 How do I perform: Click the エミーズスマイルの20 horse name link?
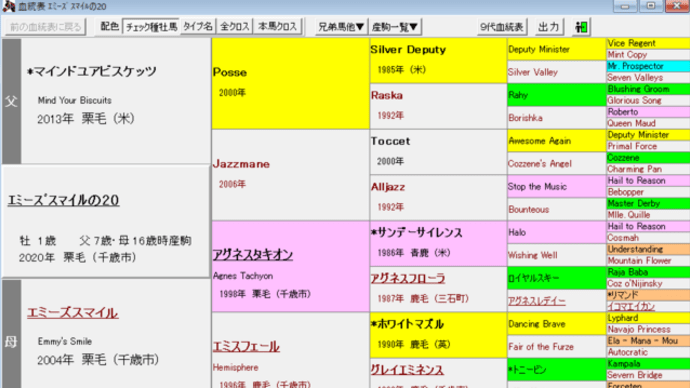click(x=63, y=201)
